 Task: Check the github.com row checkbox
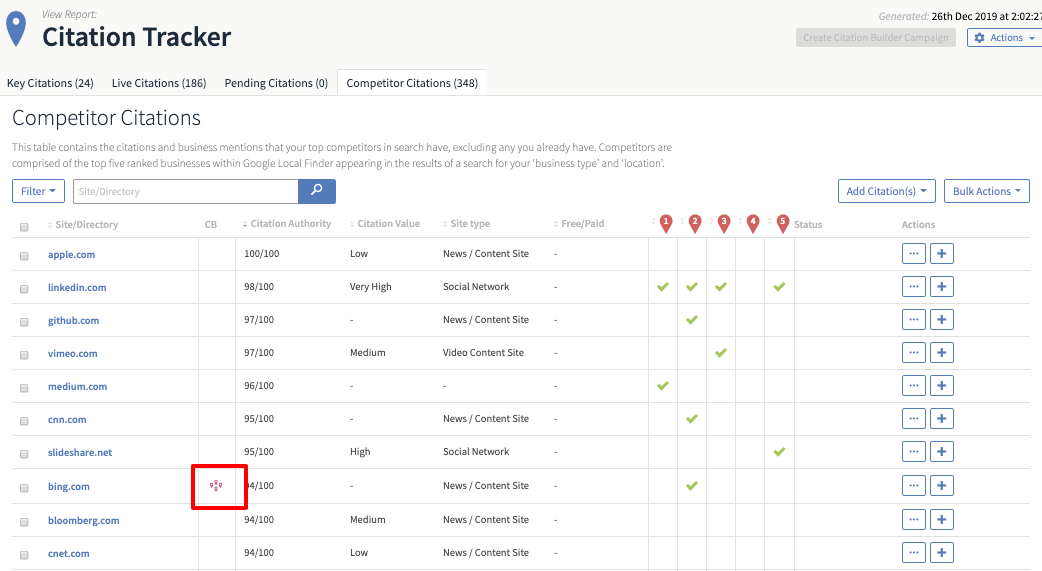pos(24,322)
